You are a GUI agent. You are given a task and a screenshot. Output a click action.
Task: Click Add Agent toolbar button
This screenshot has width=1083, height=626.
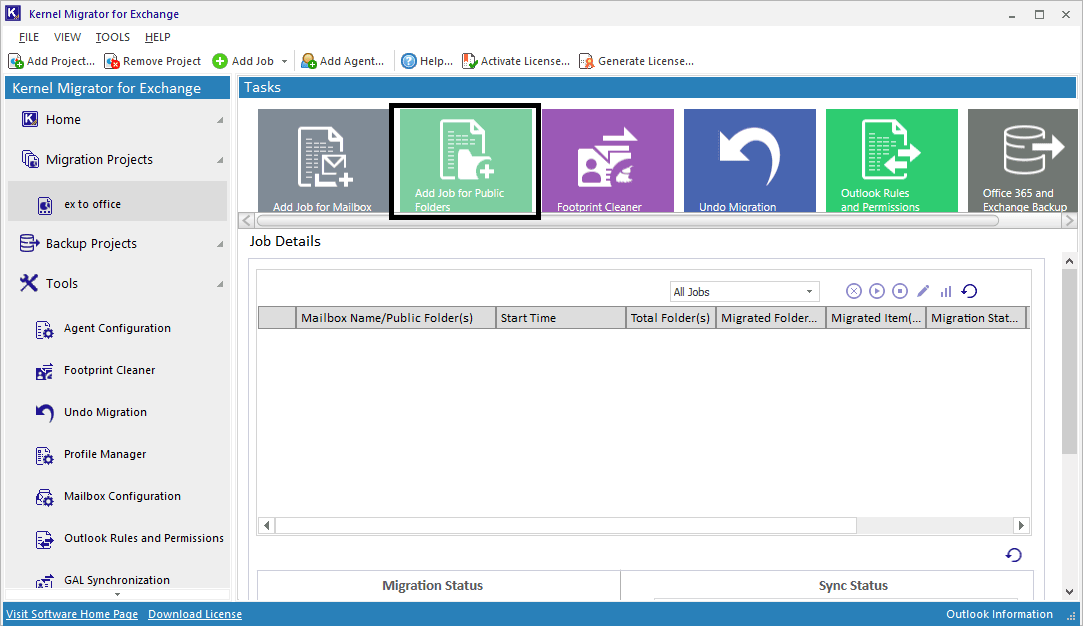(x=343, y=61)
